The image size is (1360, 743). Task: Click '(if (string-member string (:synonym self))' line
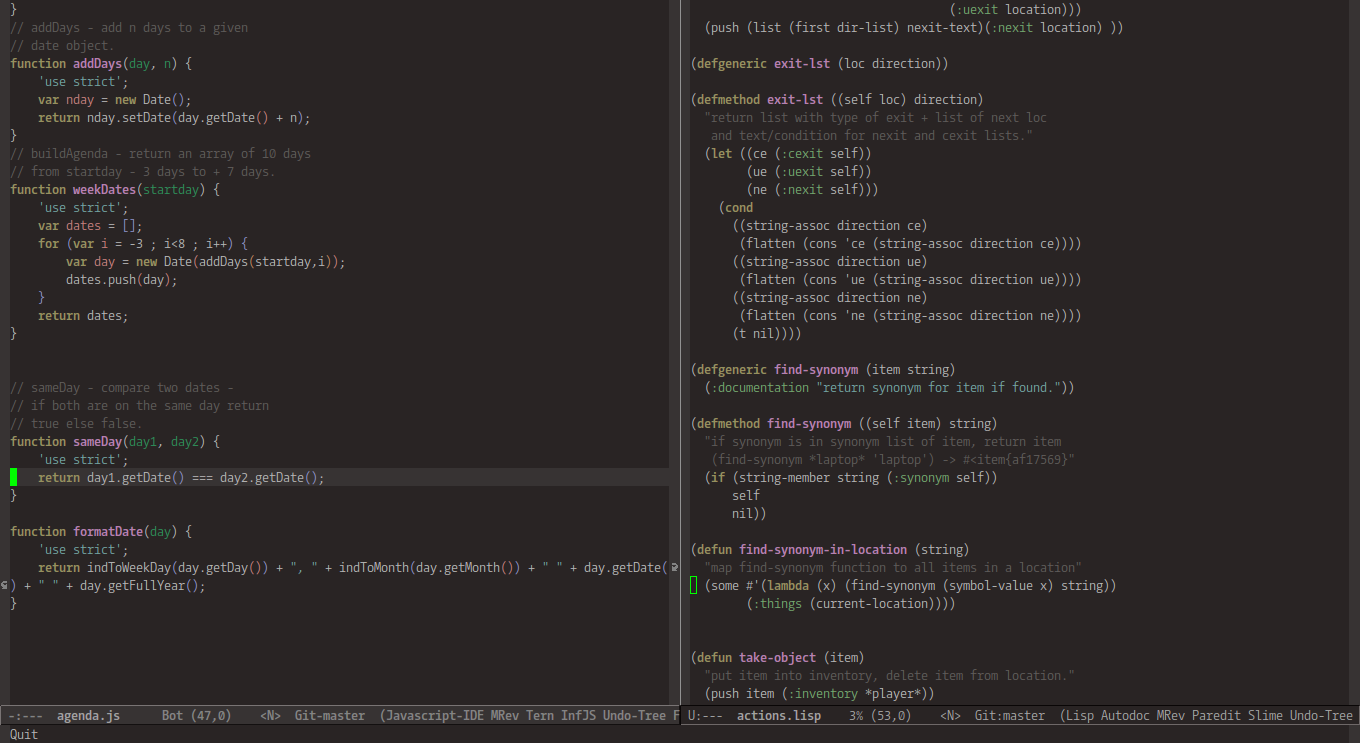(x=851, y=478)
